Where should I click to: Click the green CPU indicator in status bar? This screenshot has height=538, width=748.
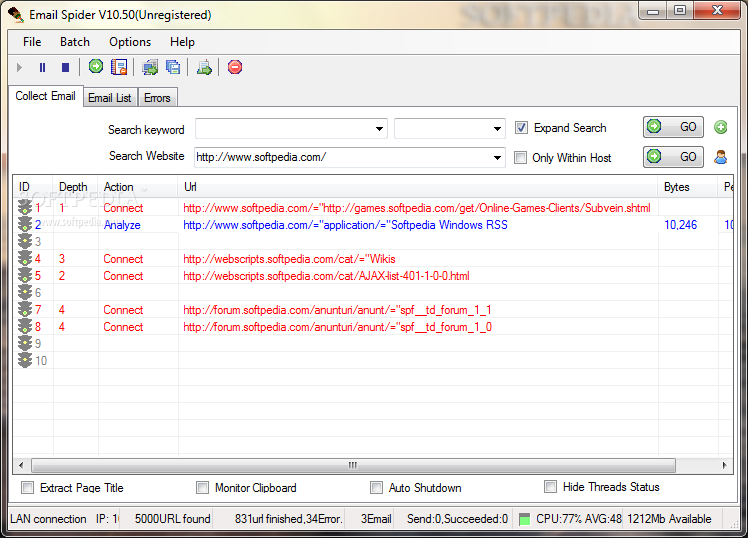pyautogui.click(x=524, y=519)
